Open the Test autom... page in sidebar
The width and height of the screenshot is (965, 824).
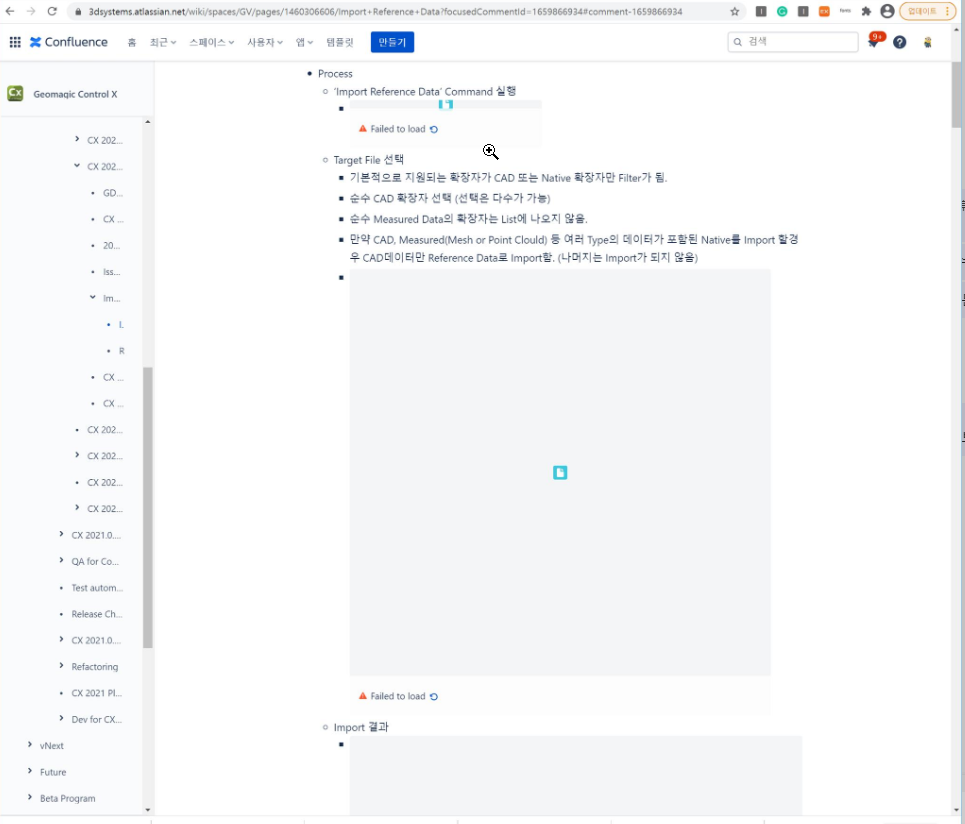97,588
